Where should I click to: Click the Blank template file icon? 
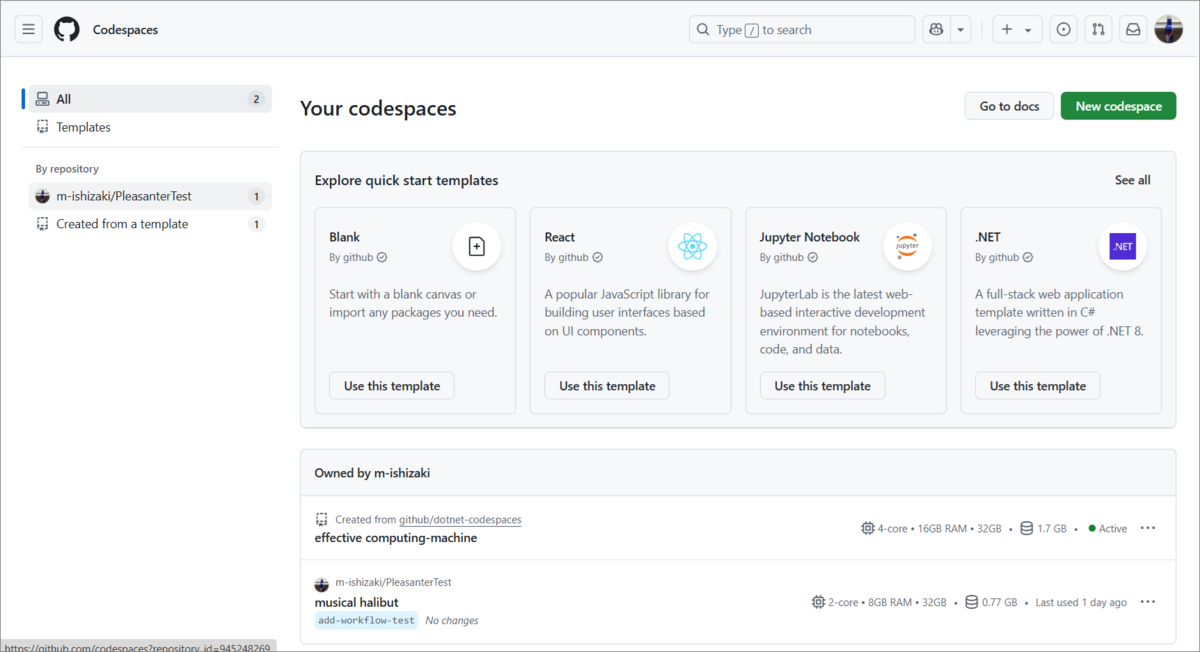tap(477, 246)
